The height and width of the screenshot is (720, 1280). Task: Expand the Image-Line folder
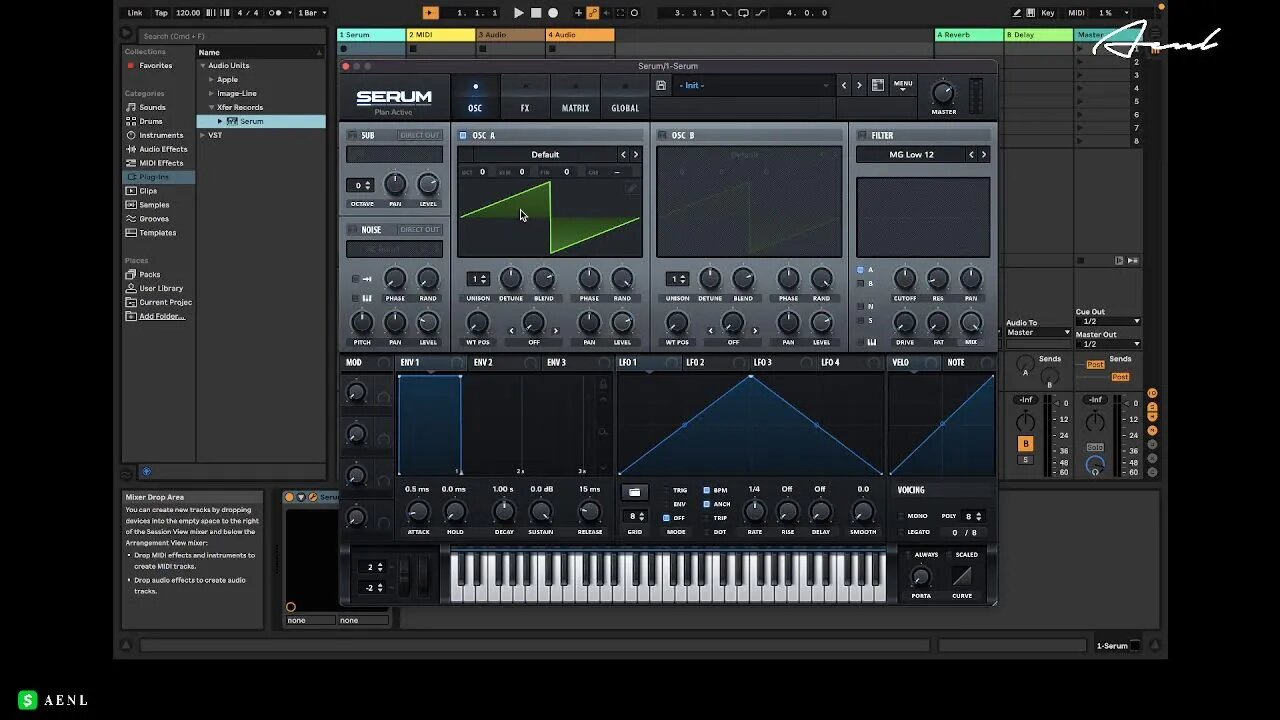(211, 93)
